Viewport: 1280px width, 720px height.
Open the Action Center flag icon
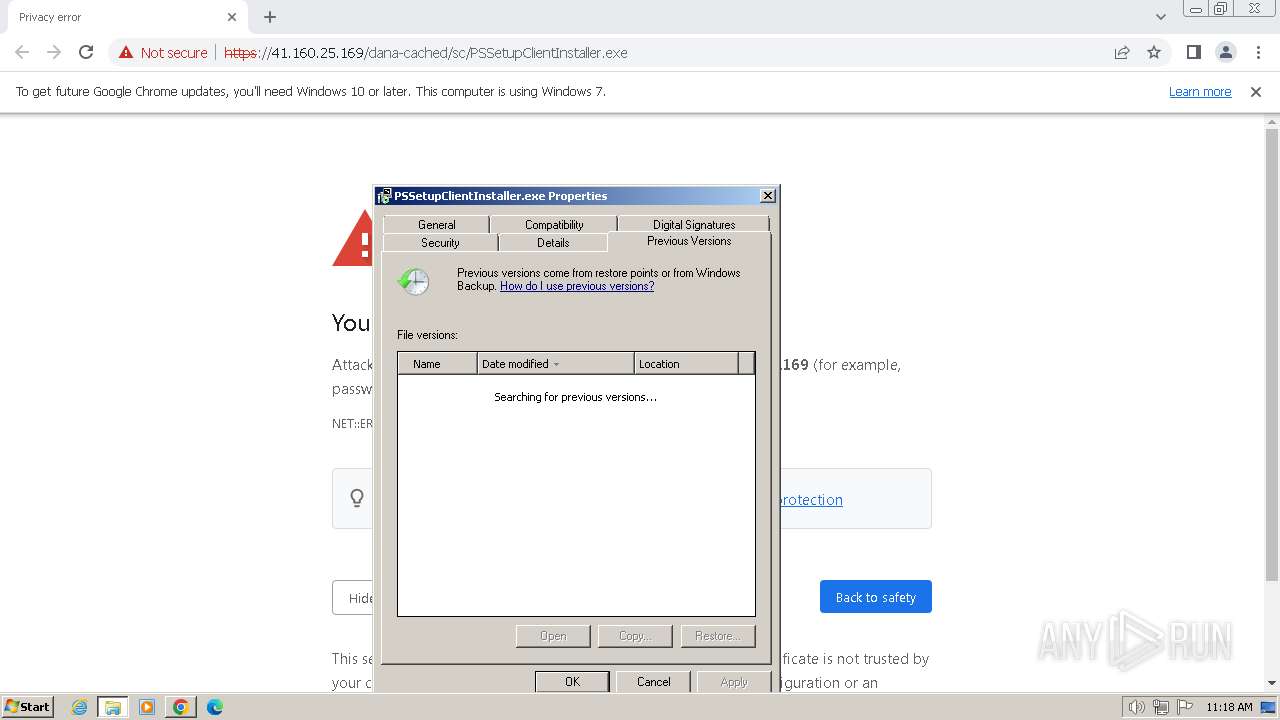pos(1185,707)
